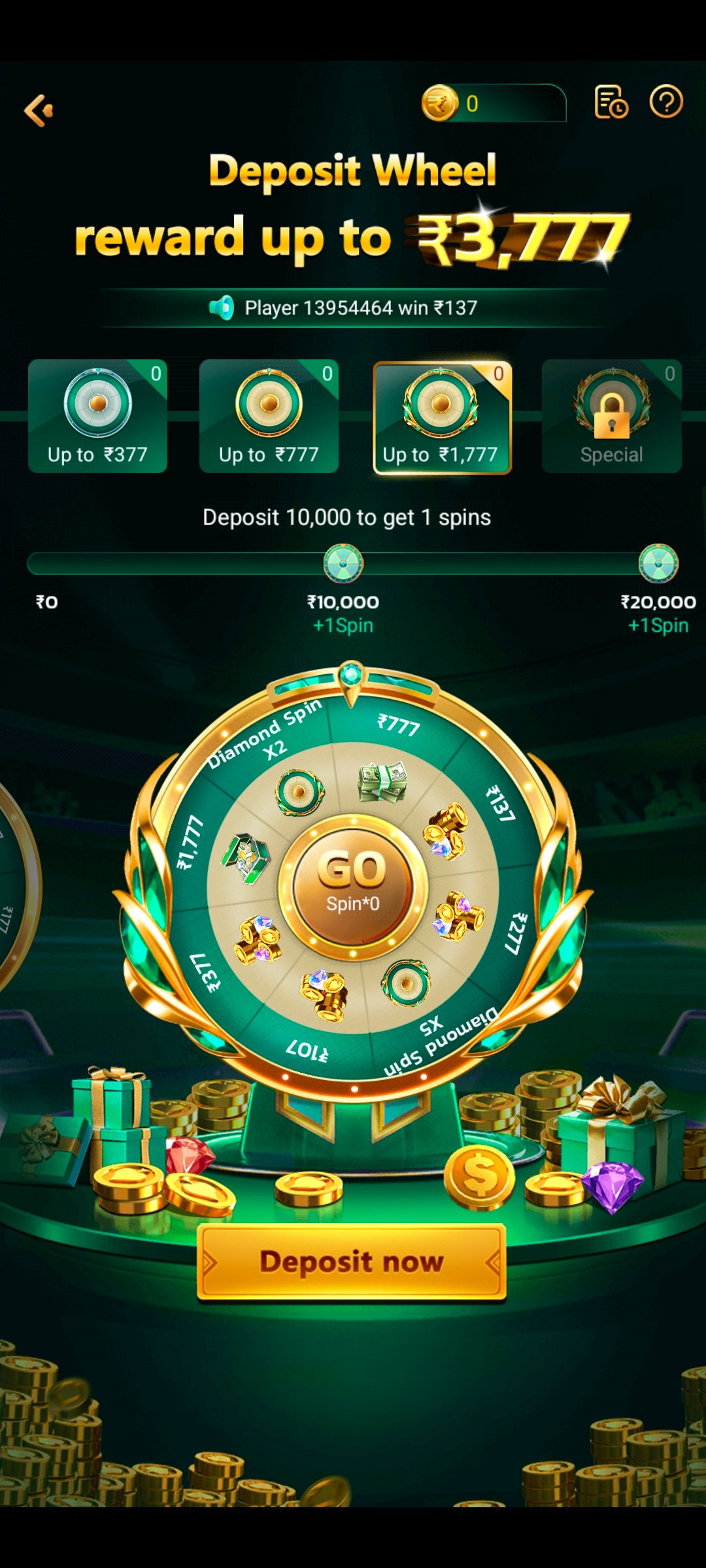
Task: Tap the Deposit now button
Action: click(352, 1262)
